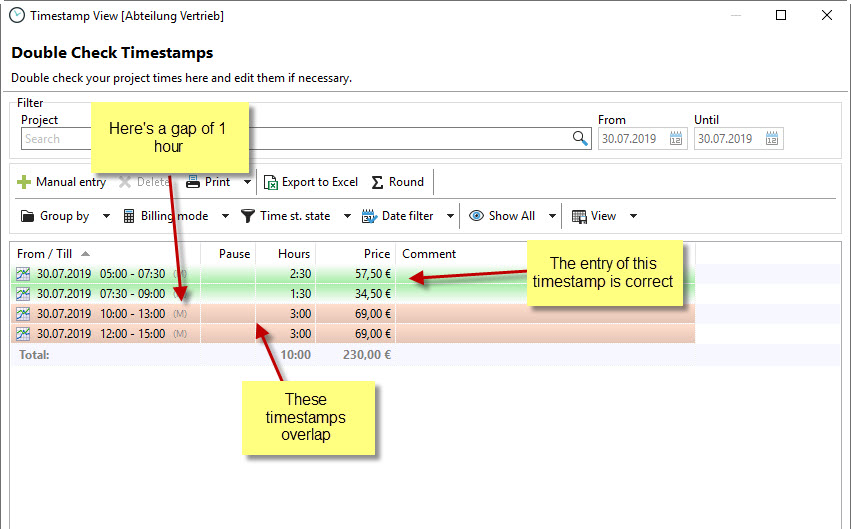Click the eye Show All icon

[476, 216]
